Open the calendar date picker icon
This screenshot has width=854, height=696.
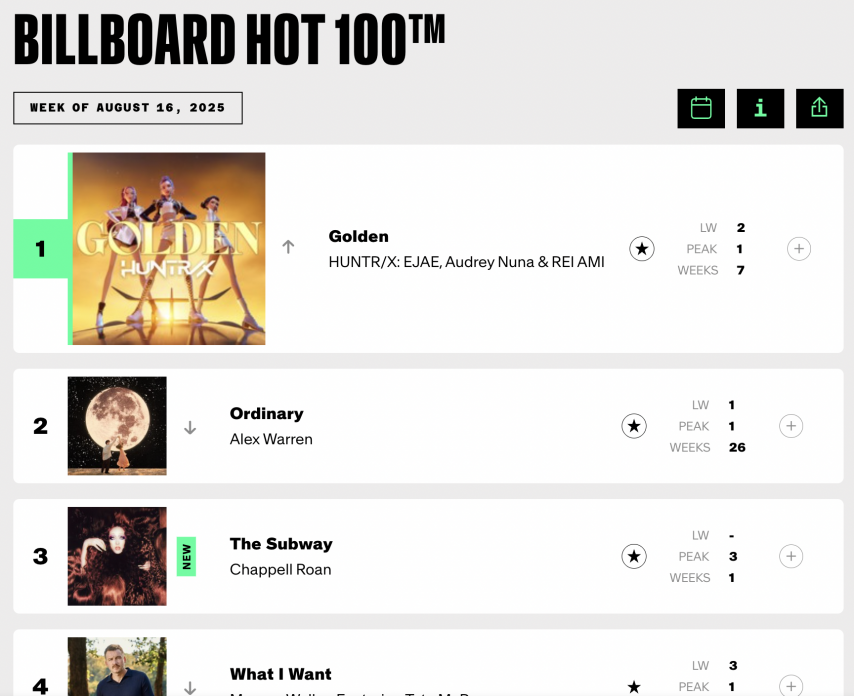(701, 108)
